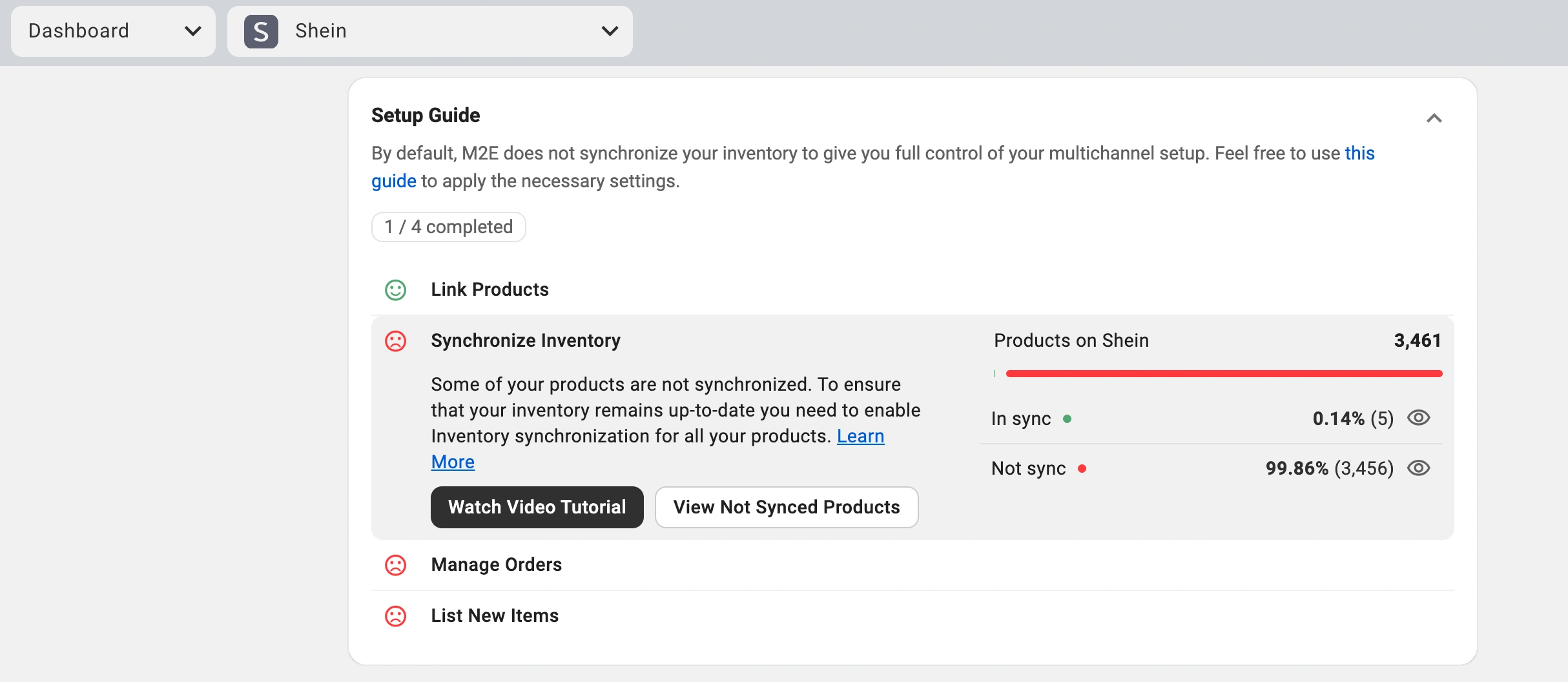Click red sad face beside List New Items

[395, 616]
